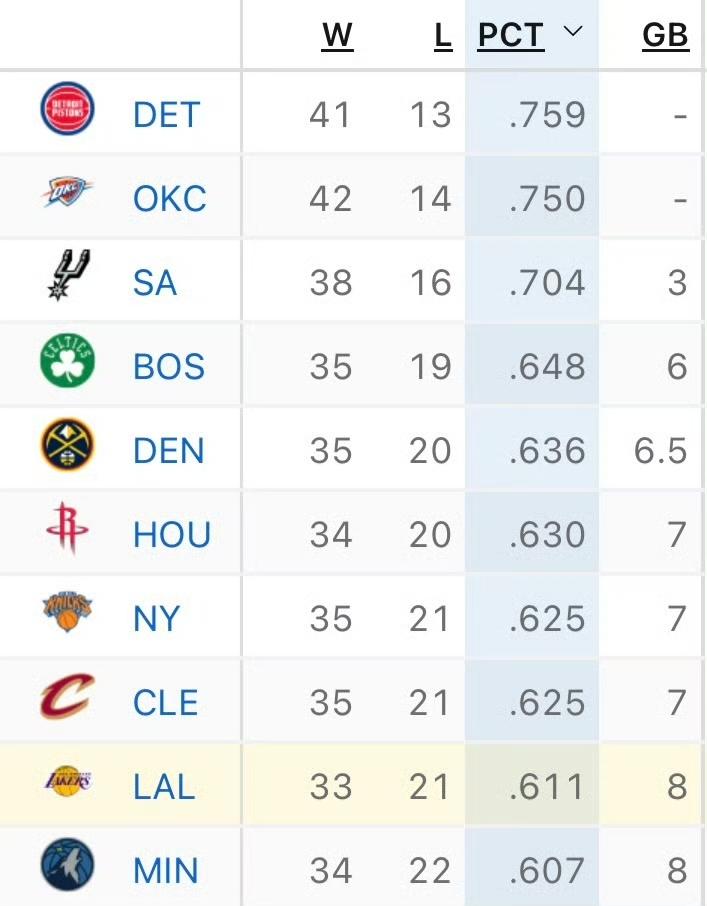Click the PCT column header

(x=511, y=35)
